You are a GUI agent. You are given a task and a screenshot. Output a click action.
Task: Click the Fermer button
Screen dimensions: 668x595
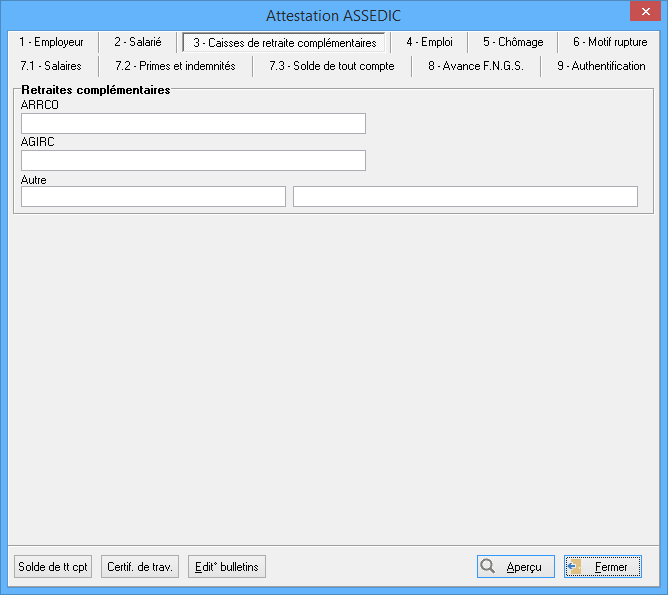click(603, 566)
